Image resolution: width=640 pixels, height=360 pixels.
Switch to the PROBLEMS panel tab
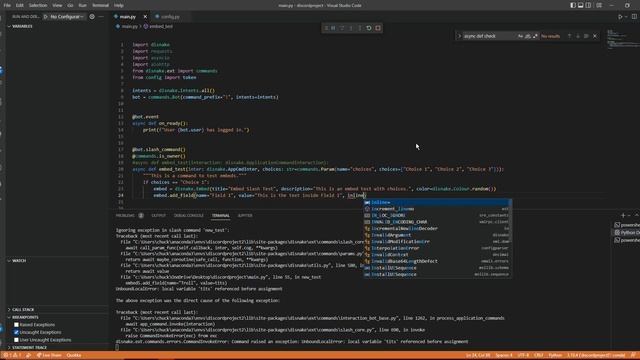pyautogui.click(x=125, y=216)
